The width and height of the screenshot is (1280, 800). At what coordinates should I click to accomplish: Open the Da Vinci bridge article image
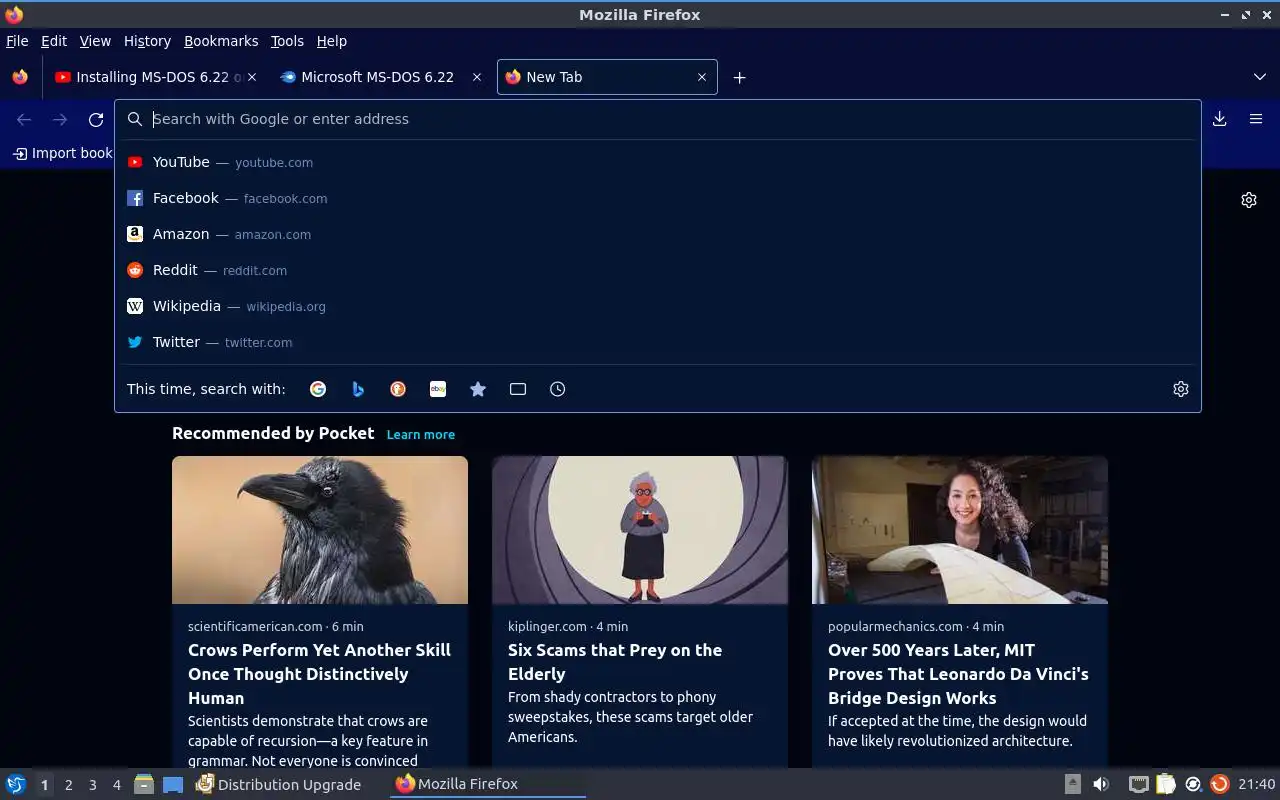point(960,530)
